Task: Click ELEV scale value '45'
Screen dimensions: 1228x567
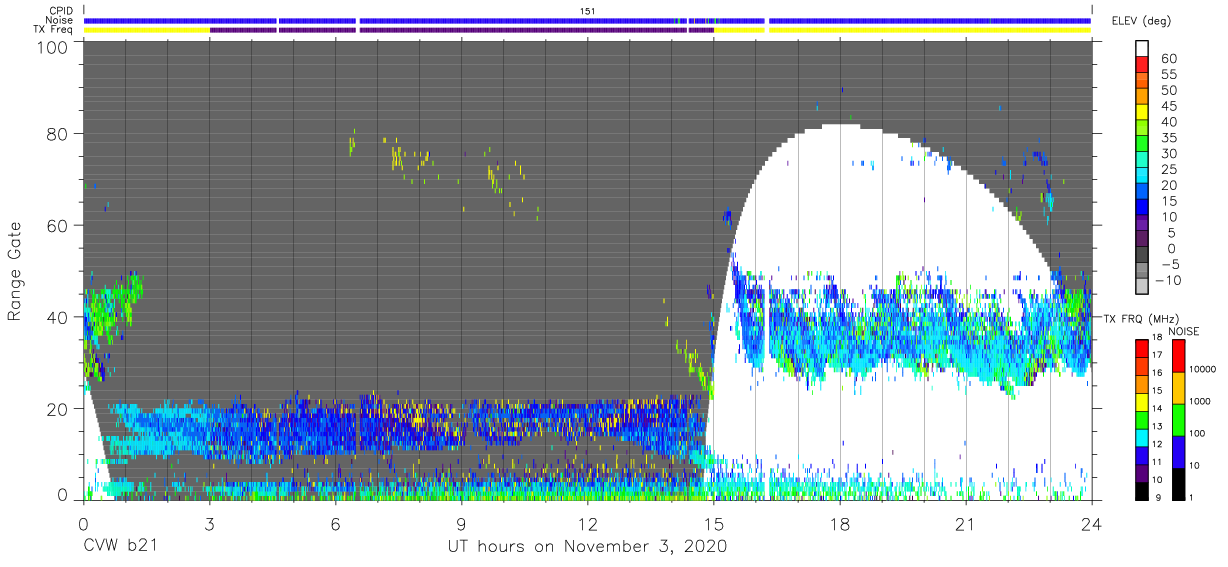Action: (1168, 105)
